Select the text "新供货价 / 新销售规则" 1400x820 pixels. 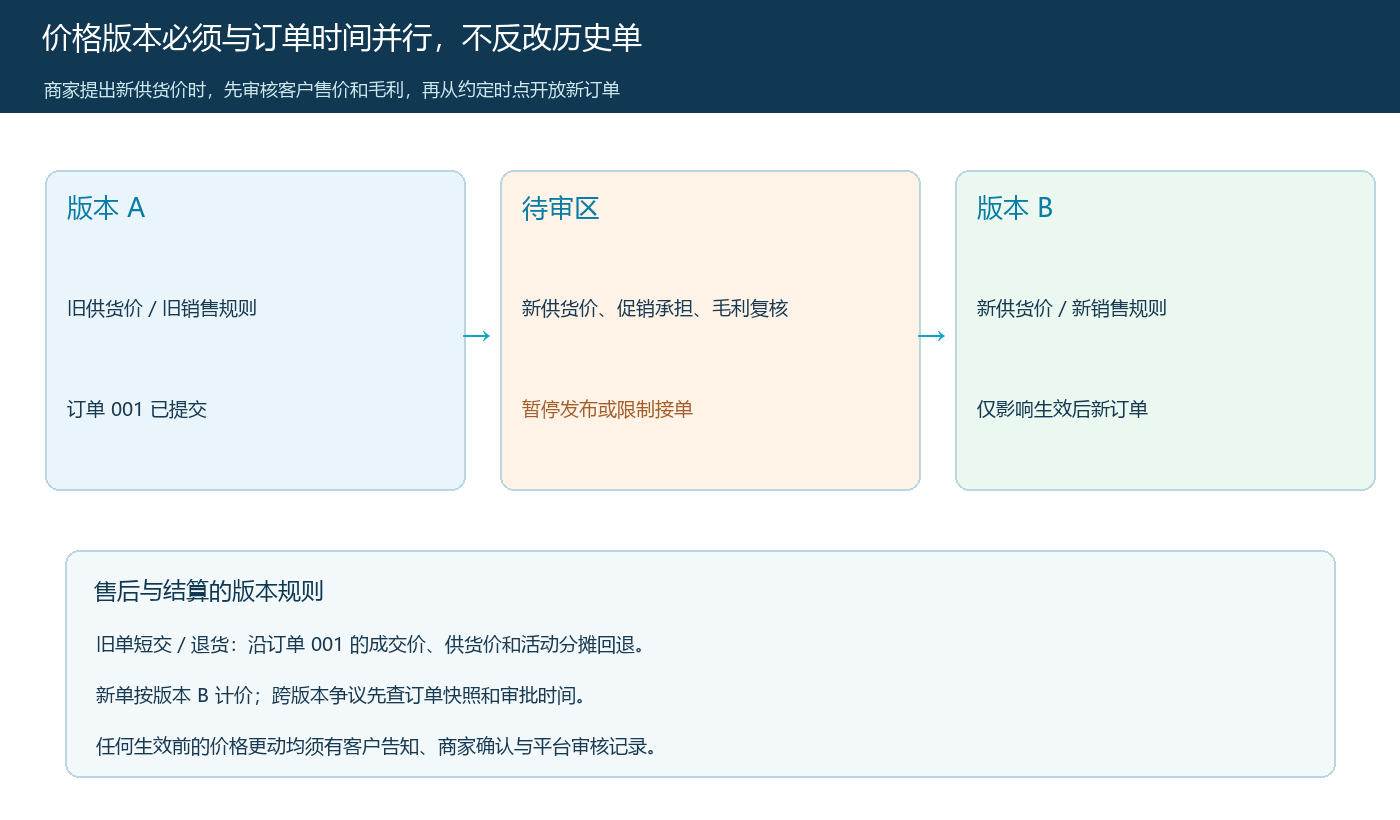click(x=1072, y=308)
